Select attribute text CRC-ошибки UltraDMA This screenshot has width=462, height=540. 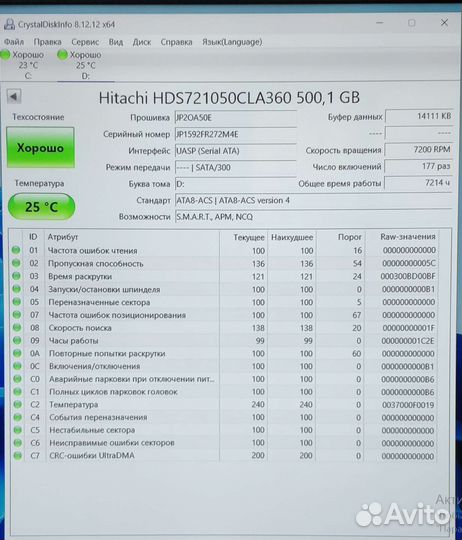92,456
